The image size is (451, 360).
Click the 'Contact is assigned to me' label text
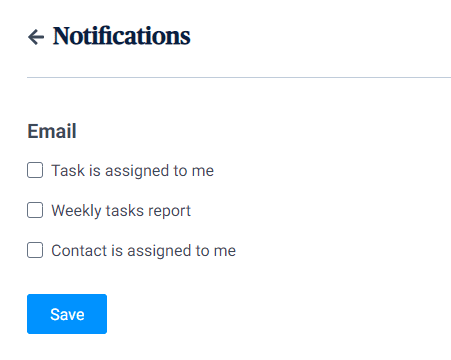144,251
